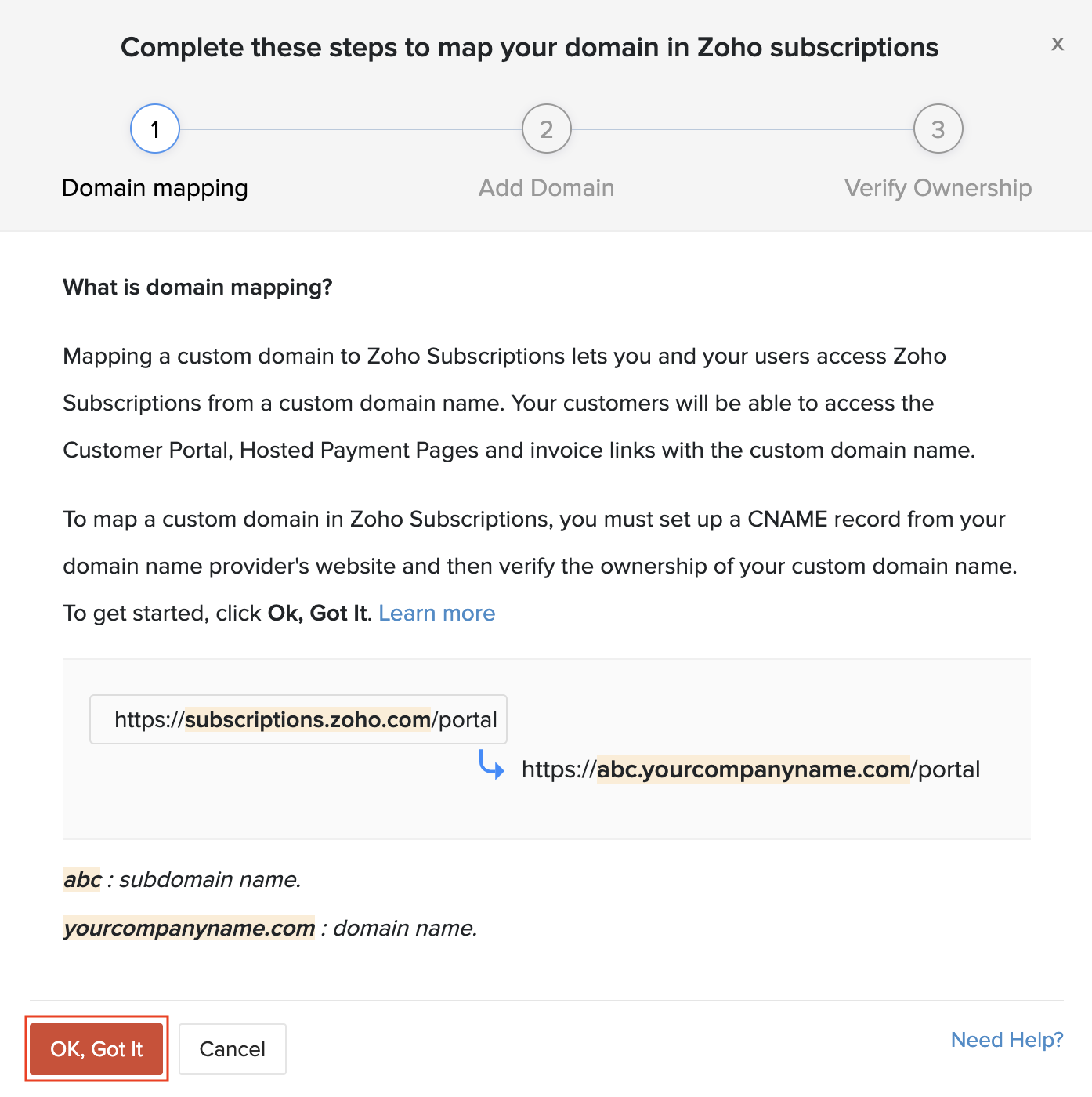
Task: Click the What is domain mapping heading
Action: click(x=197, y=288)
